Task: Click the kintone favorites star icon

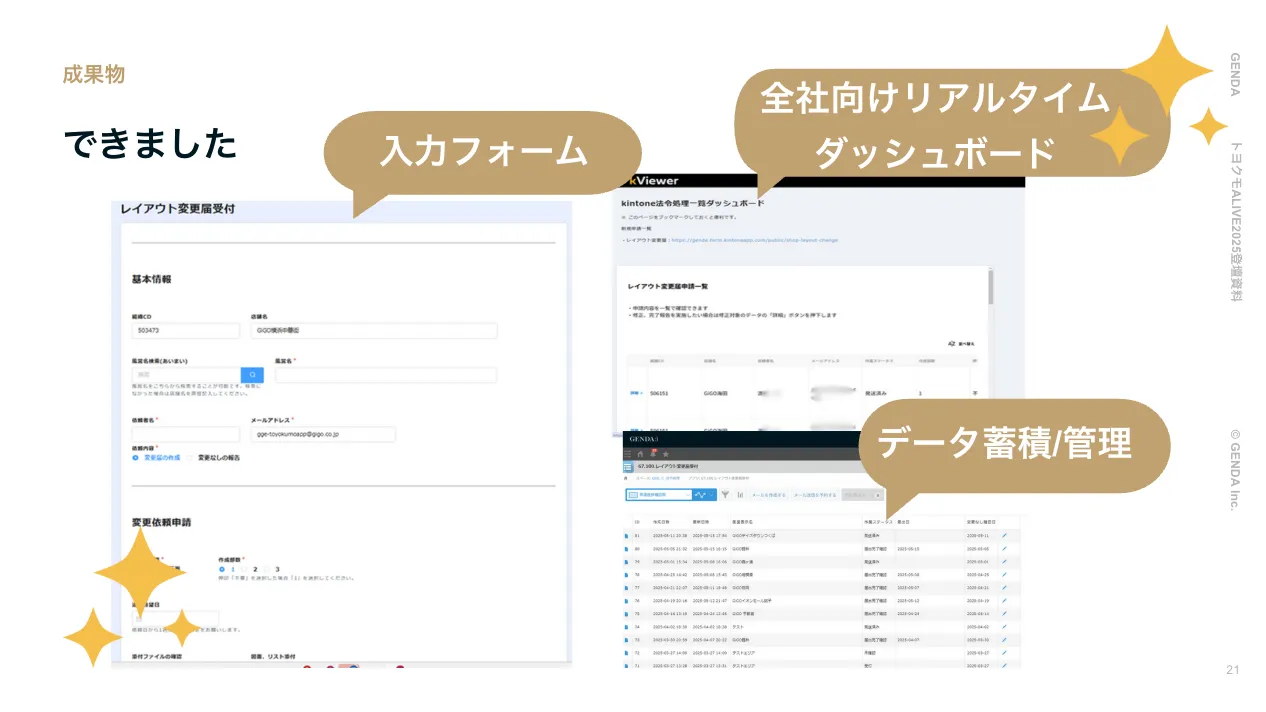Action: pos(665,453)
